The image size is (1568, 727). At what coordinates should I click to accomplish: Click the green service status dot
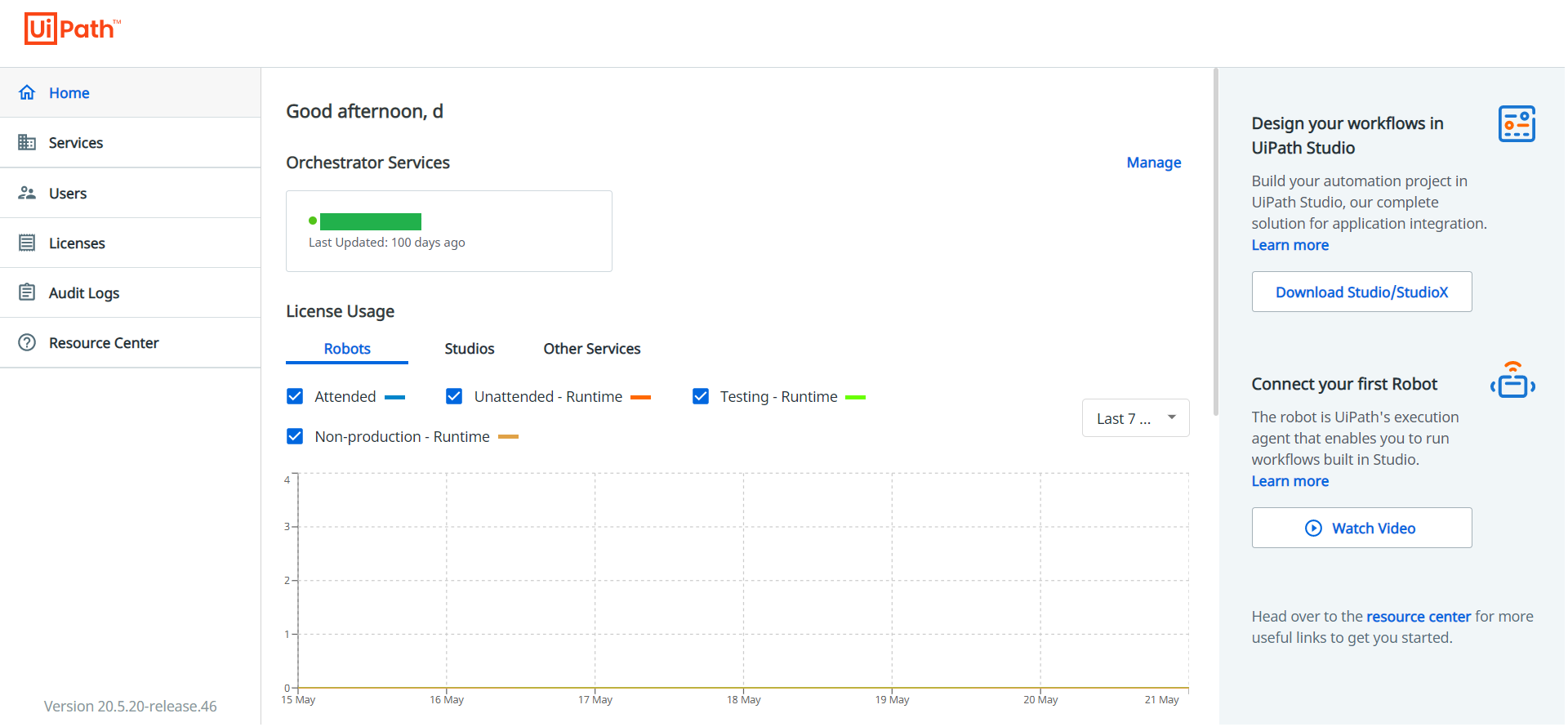(x=313, y=221)
